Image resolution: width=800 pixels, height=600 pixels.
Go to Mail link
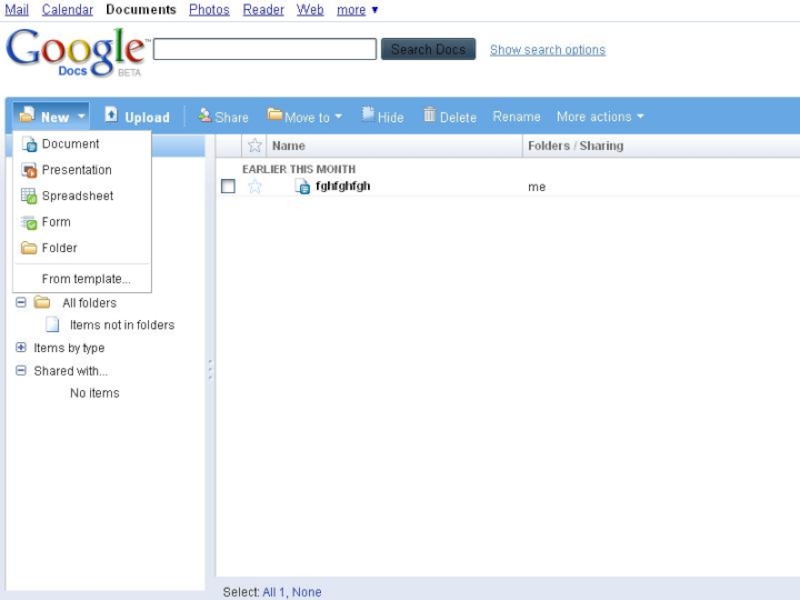click(x=17, y=9)
